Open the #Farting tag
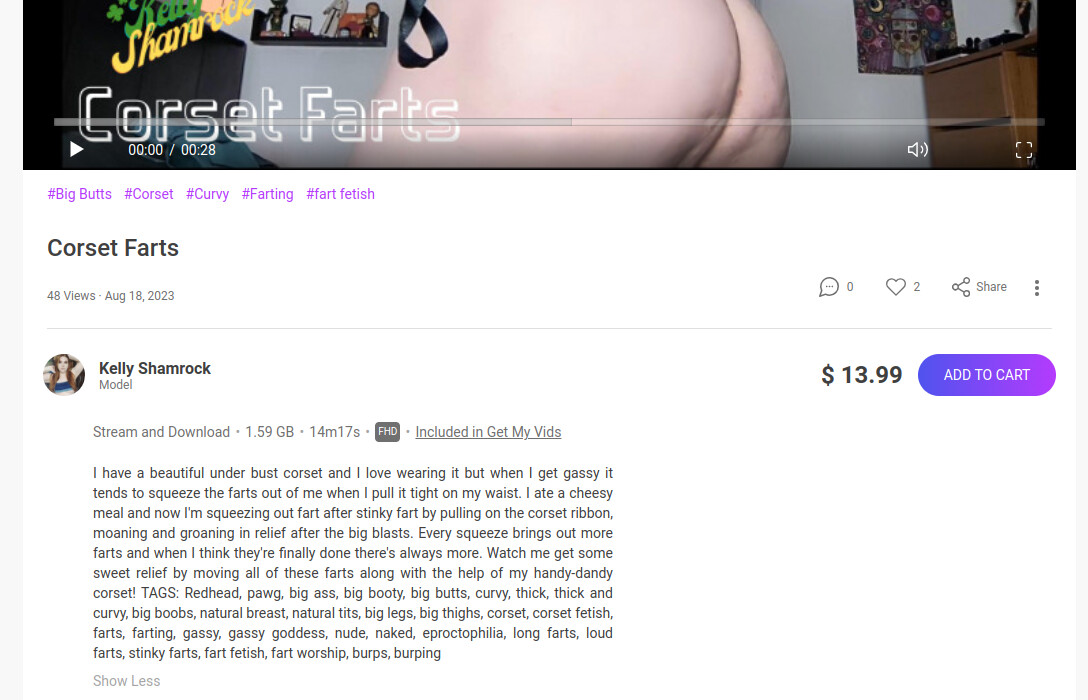Viewport: 1088px width, 700px height. pyautogui.click(x=267, y=194)
